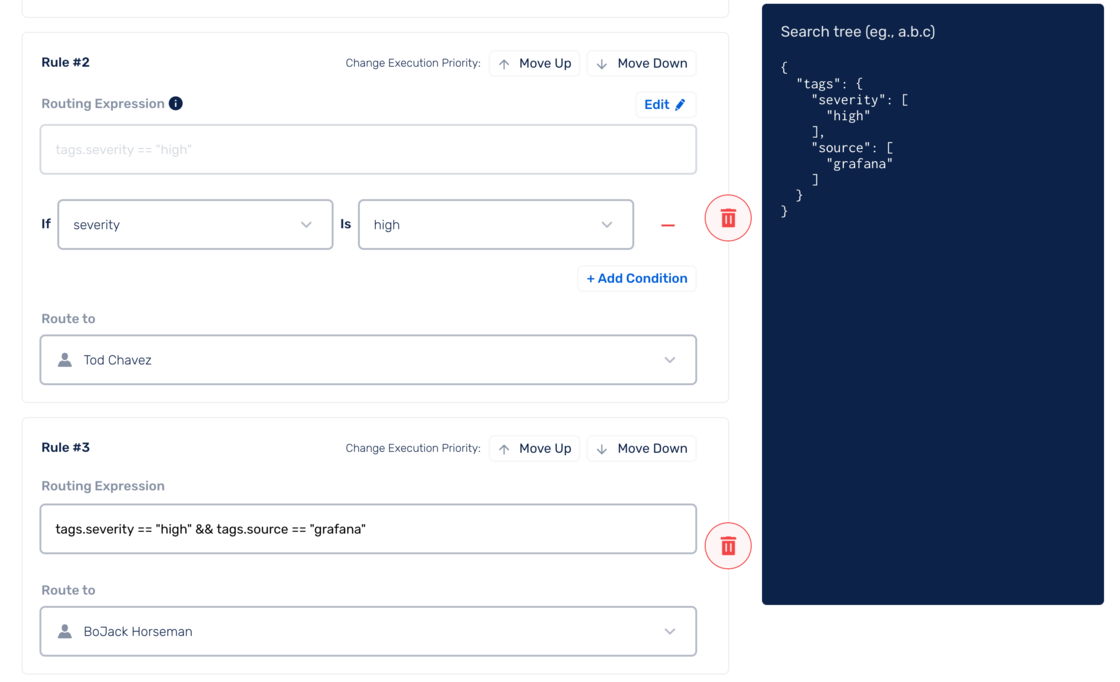Image resolution: width=1120 pixels, height=682 pixels.
Task: Click the Route to label under Rule #3
Action: pos(69,590)
